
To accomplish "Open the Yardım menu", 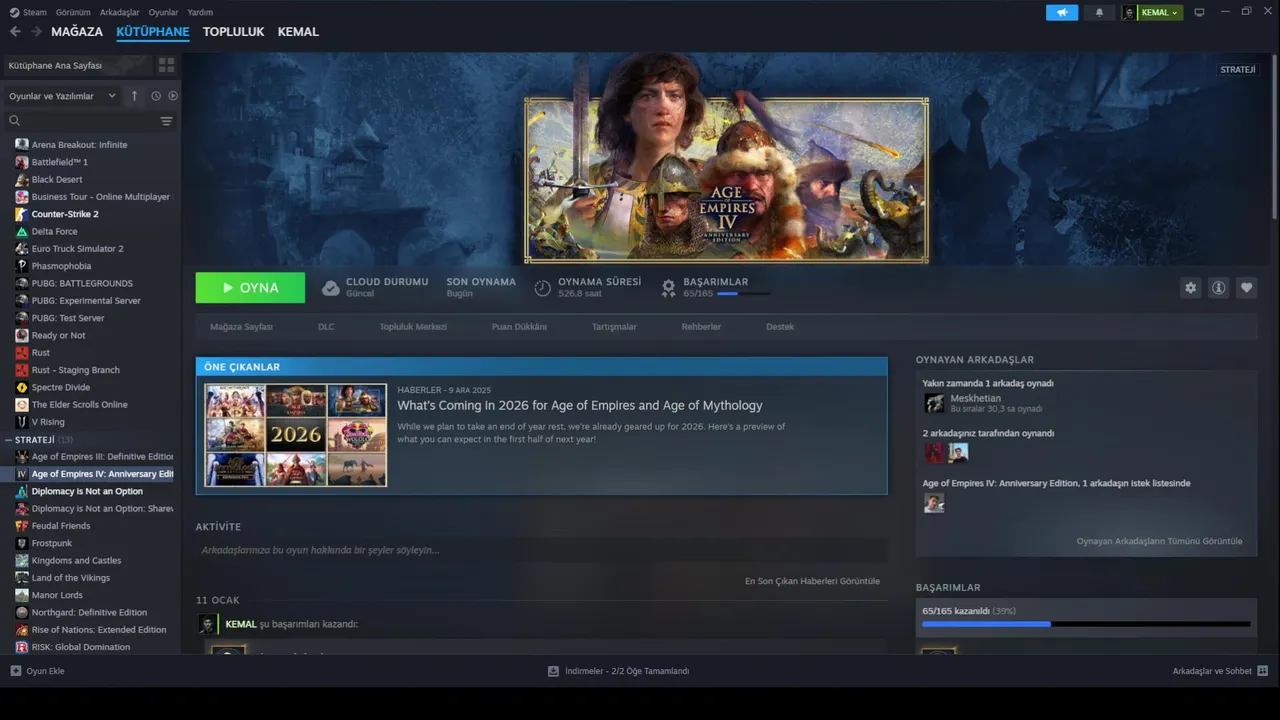I will pos(200,12).
